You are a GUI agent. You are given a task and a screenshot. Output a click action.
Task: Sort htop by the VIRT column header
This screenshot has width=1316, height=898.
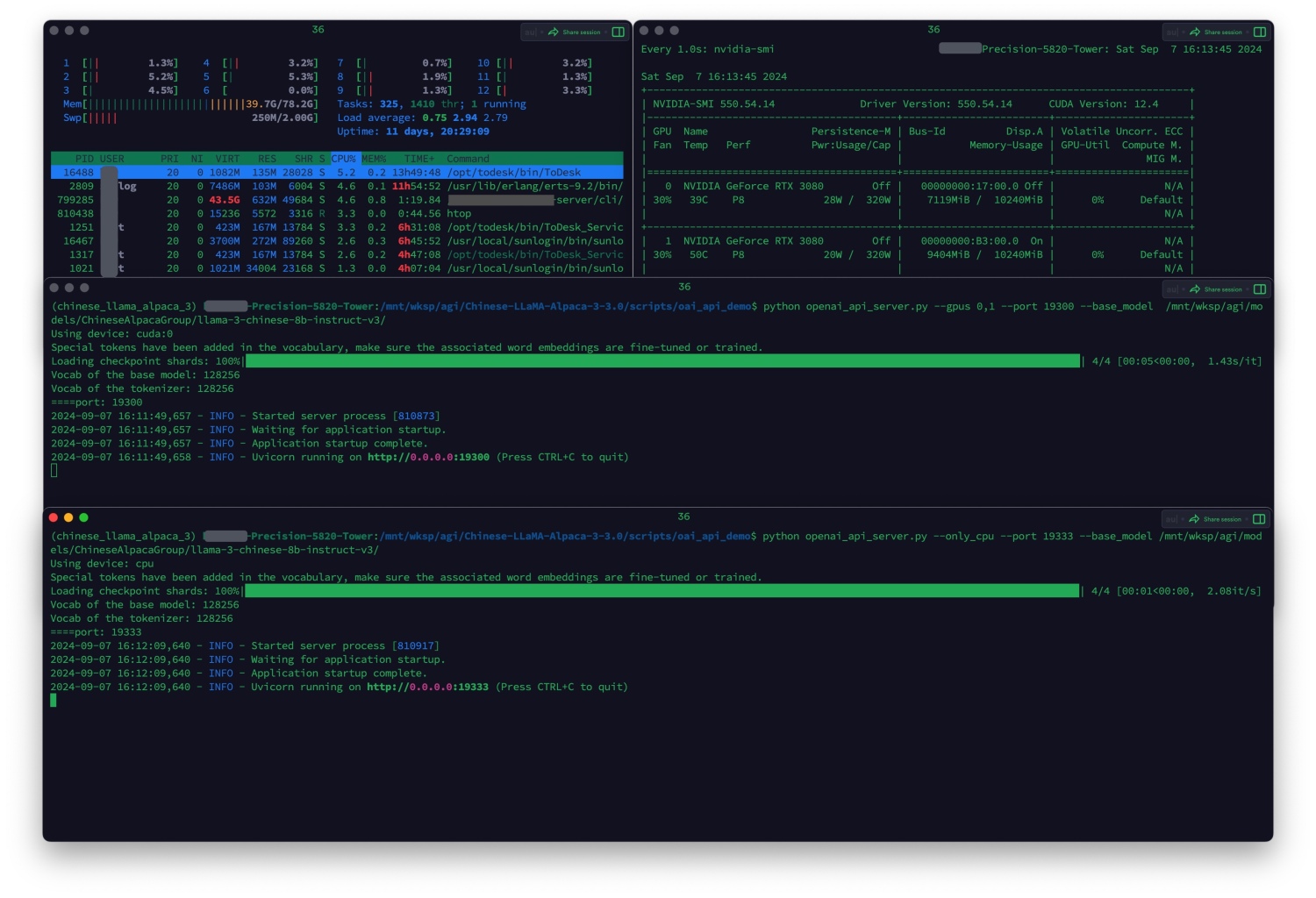(227, 159)
